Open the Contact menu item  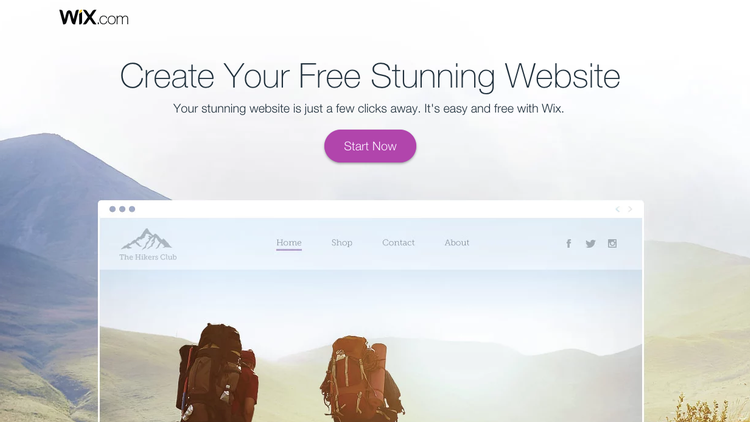[398, 243]
